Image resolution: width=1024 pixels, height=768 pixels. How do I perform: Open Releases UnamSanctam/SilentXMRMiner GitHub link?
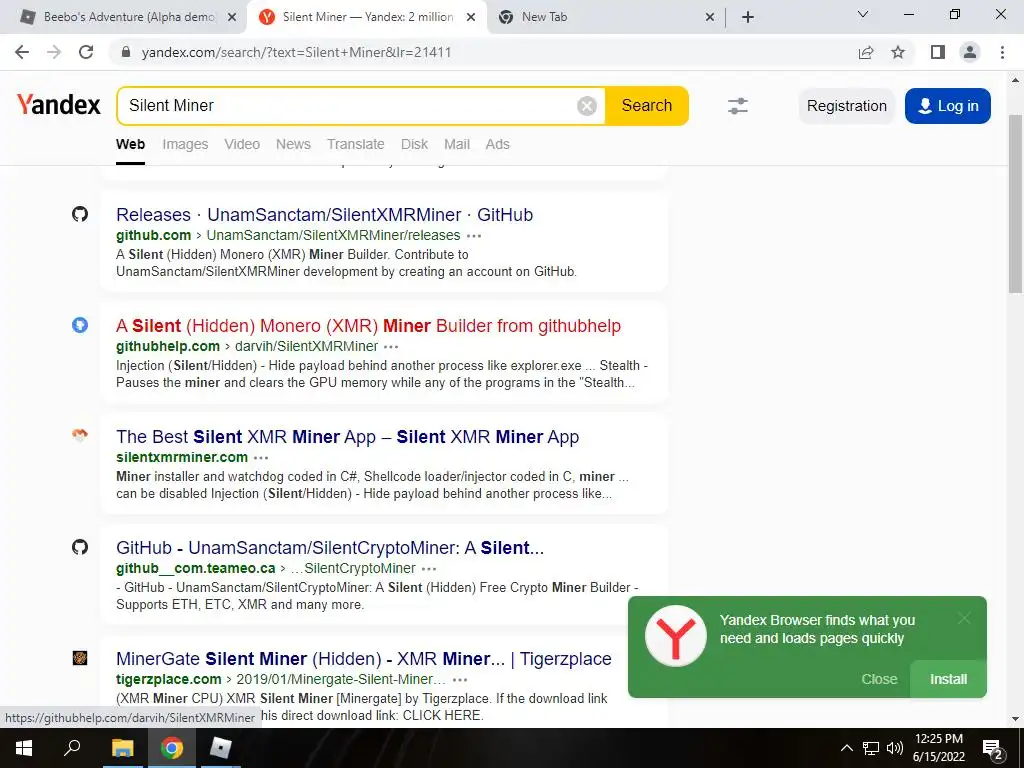click(325, 215)
